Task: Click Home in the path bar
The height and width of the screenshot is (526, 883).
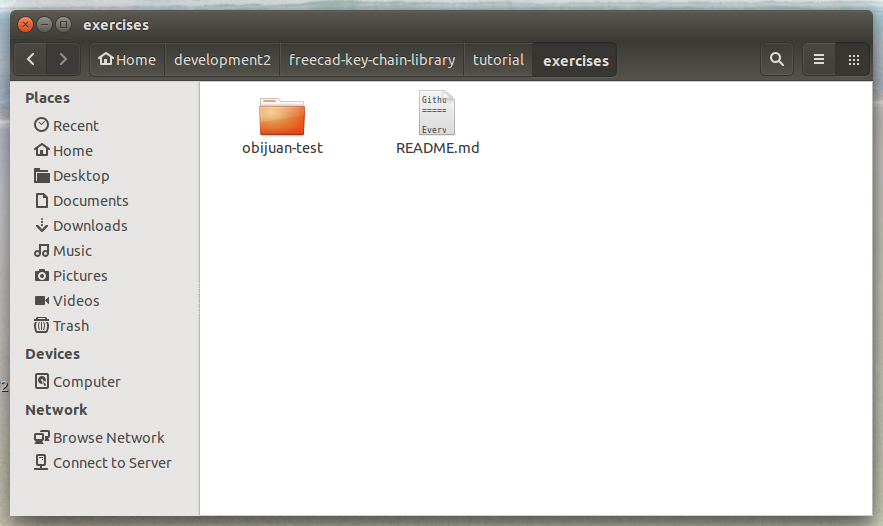Action: pos(127,60)
